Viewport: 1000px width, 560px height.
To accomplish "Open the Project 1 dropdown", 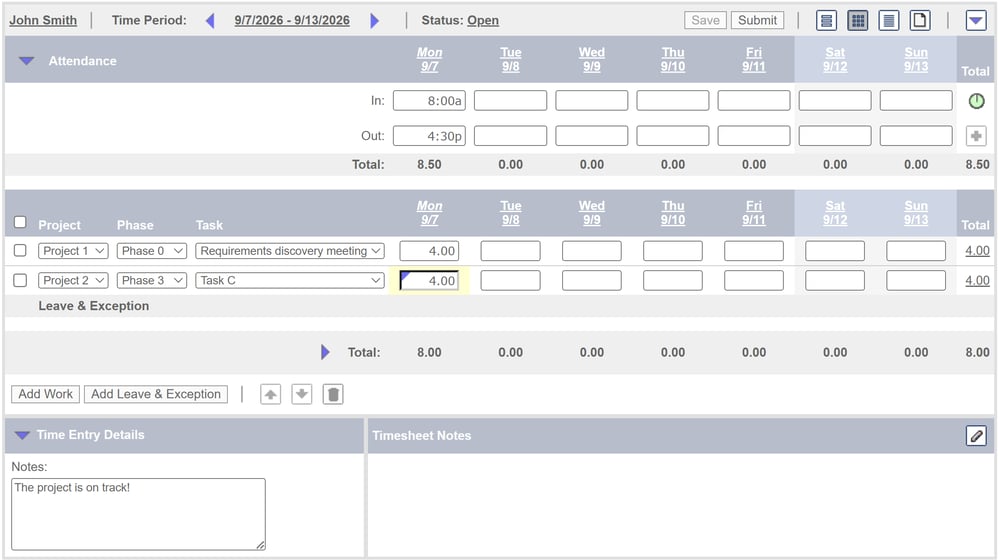I will 73,251.
